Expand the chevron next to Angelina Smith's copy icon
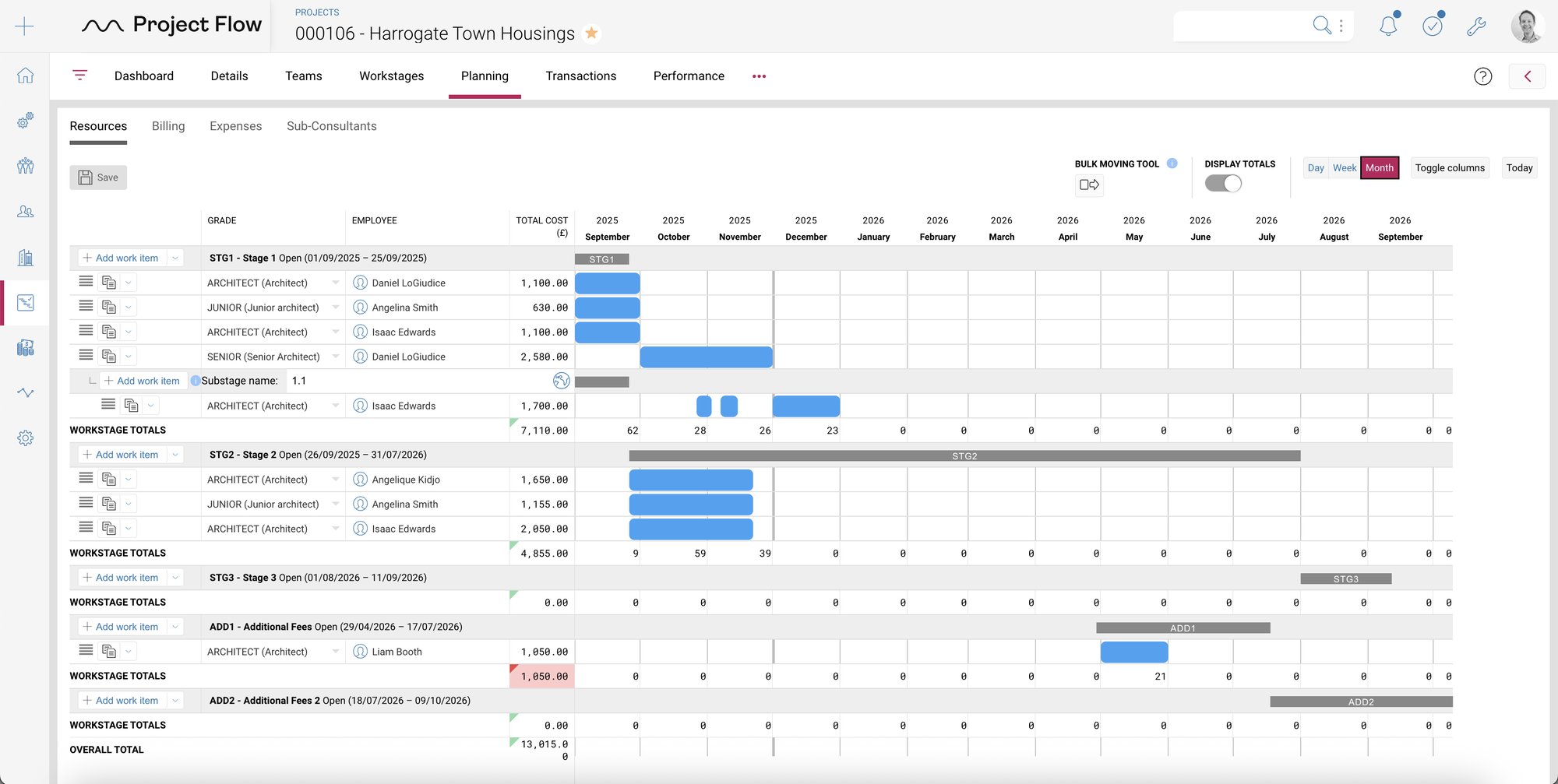This screenshot has height=784, width=1558. pyautogui.click(x=128, y=307)
